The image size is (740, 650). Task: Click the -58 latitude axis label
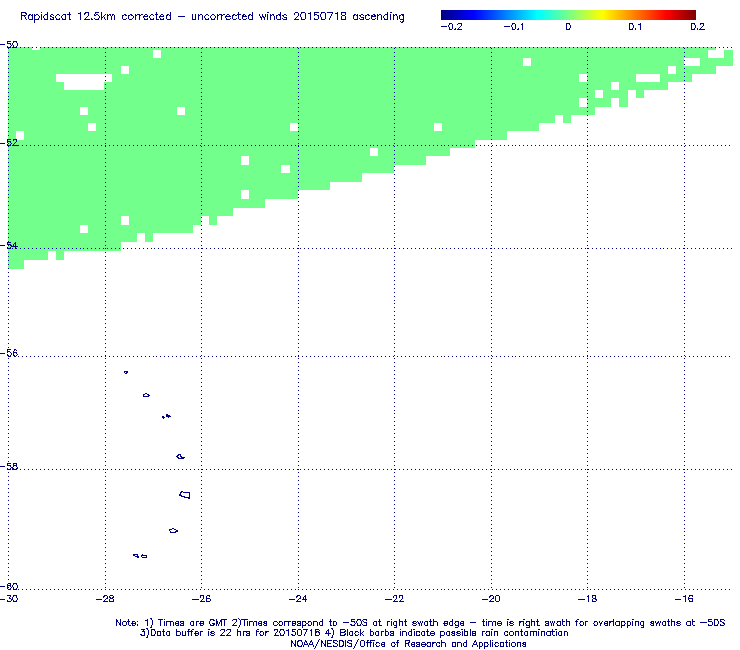9,466
